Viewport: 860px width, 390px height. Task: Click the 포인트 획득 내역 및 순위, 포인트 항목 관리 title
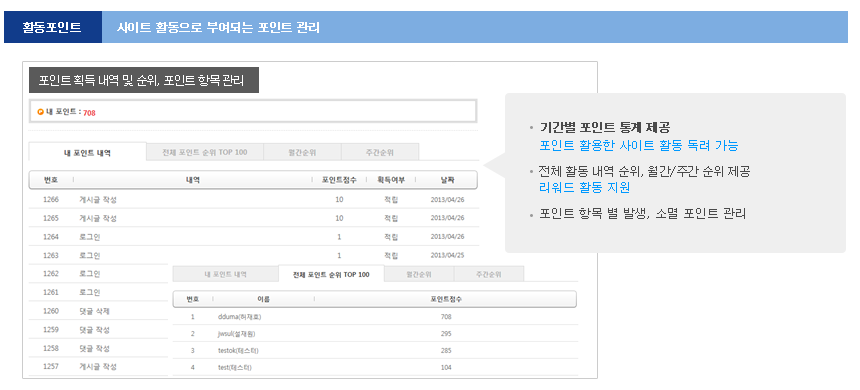(x=144, y=80)
